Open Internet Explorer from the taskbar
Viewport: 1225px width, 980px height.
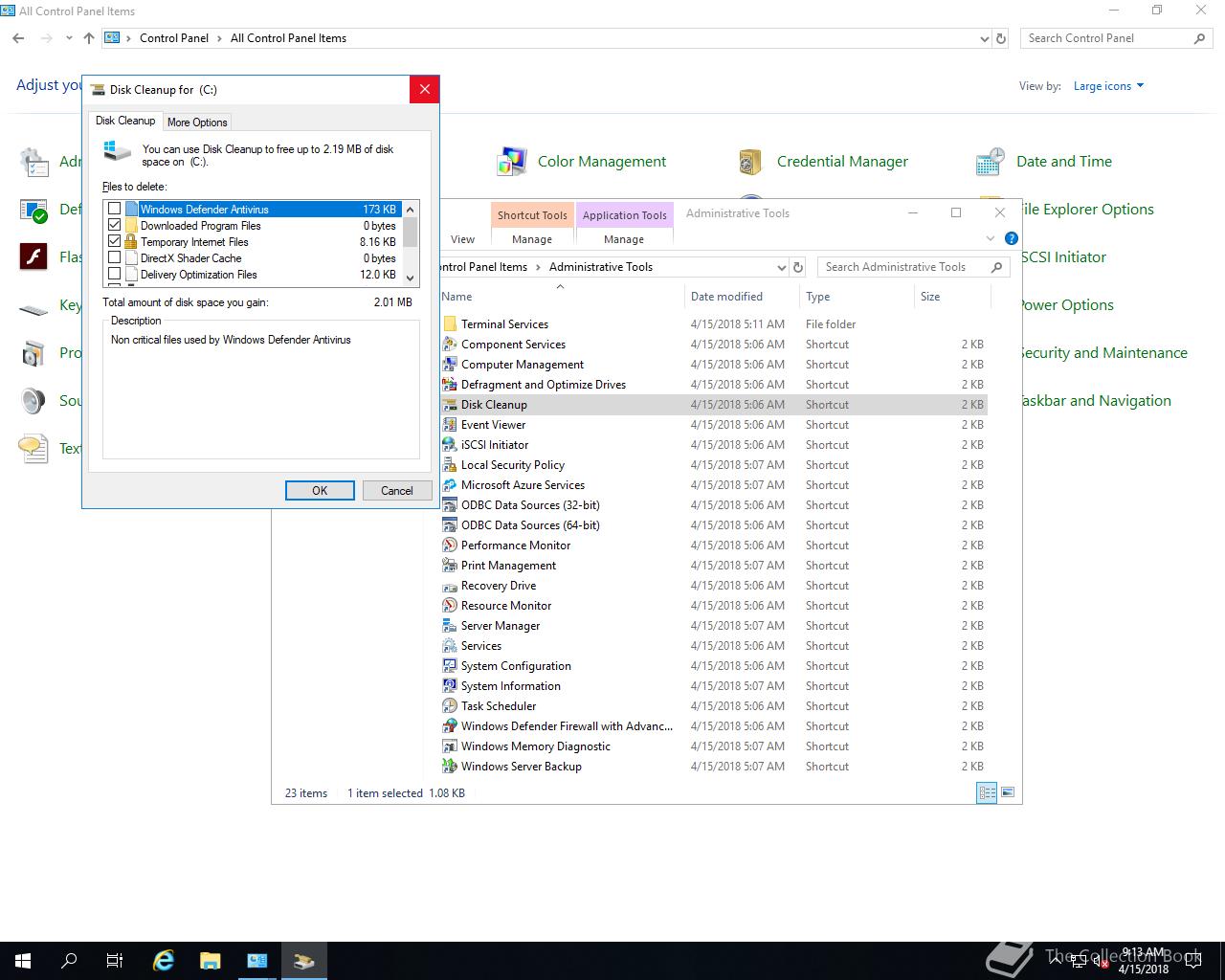click(x=164, y=961)
